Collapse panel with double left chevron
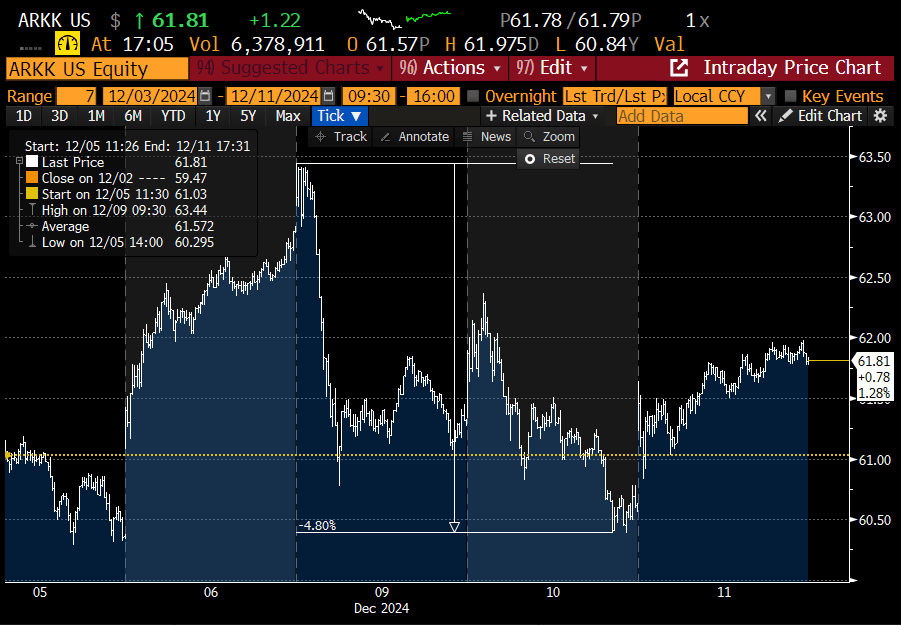Viewport: 901px width, 625px height. coord(761,116)
